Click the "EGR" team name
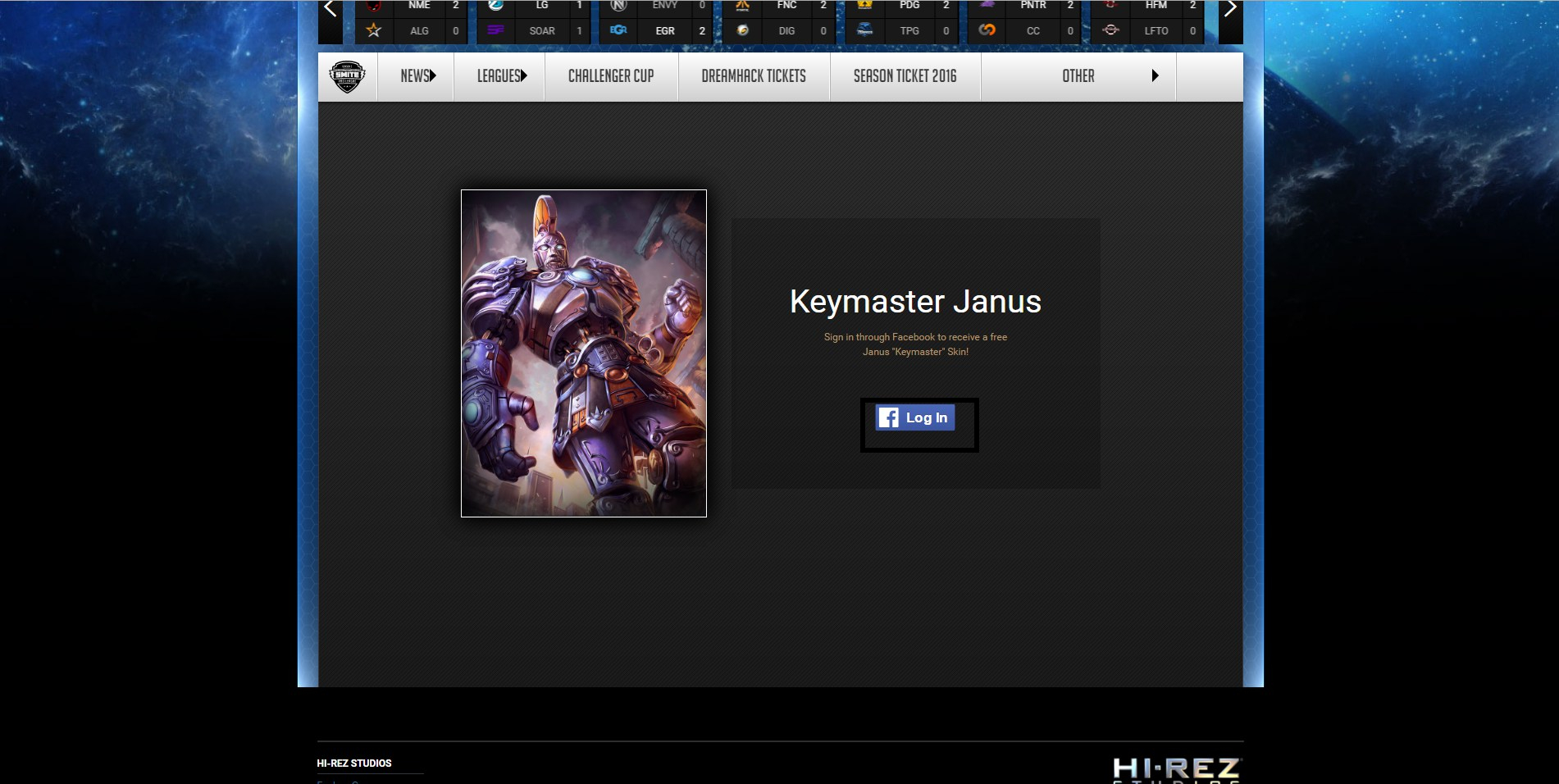 (665, 31)
